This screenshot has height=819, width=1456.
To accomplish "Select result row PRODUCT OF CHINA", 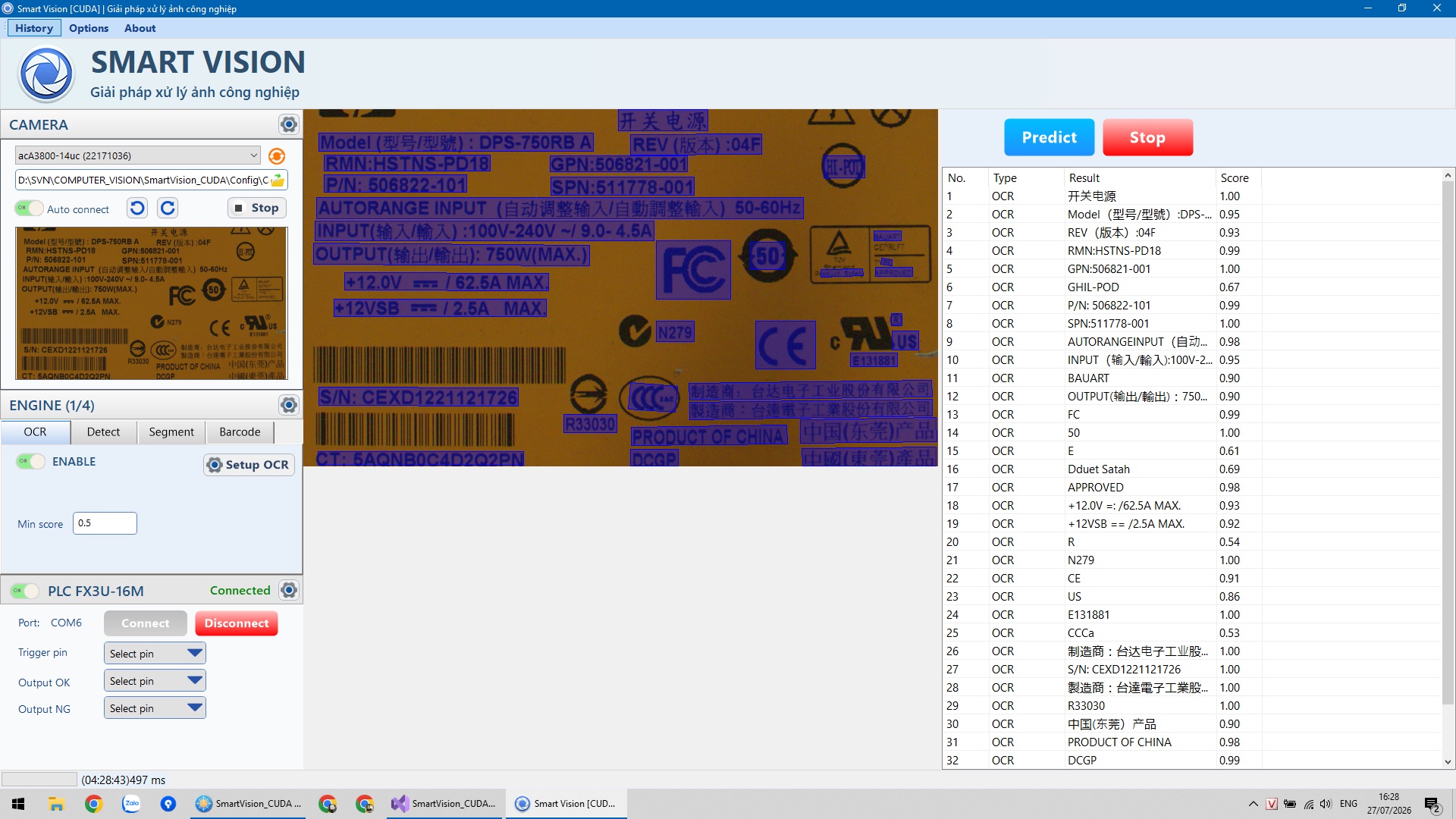I will point(1191,742).
